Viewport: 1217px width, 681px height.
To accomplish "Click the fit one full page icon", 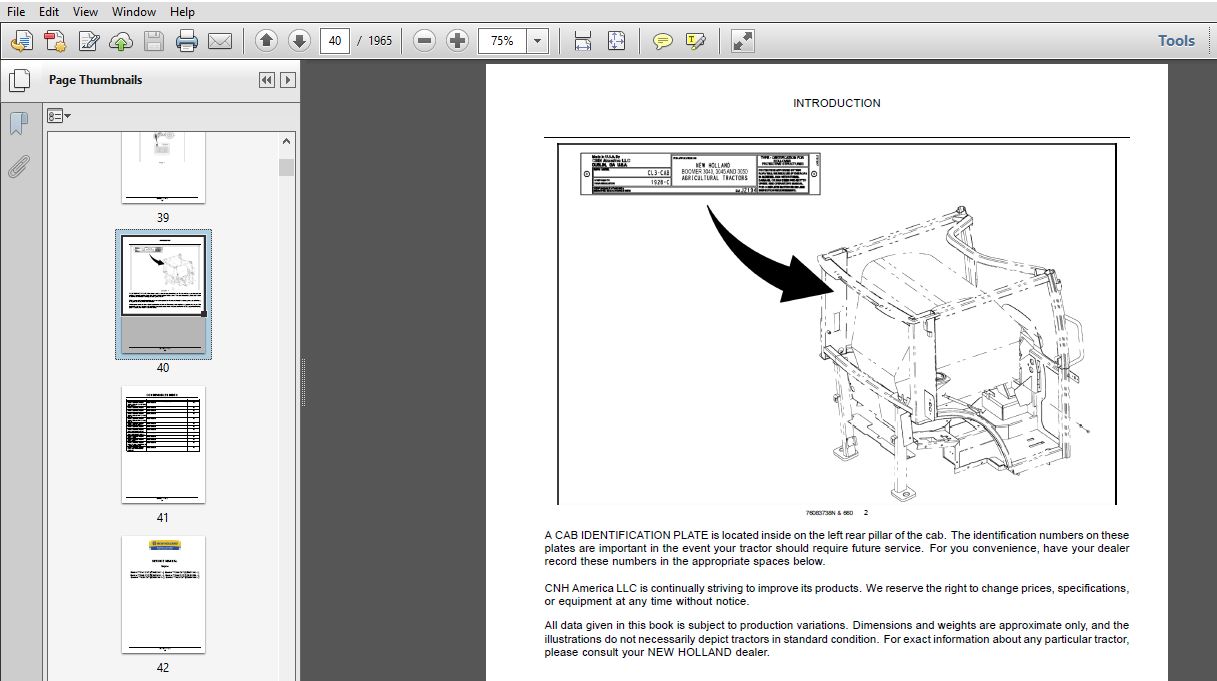I will coord(616,41).
